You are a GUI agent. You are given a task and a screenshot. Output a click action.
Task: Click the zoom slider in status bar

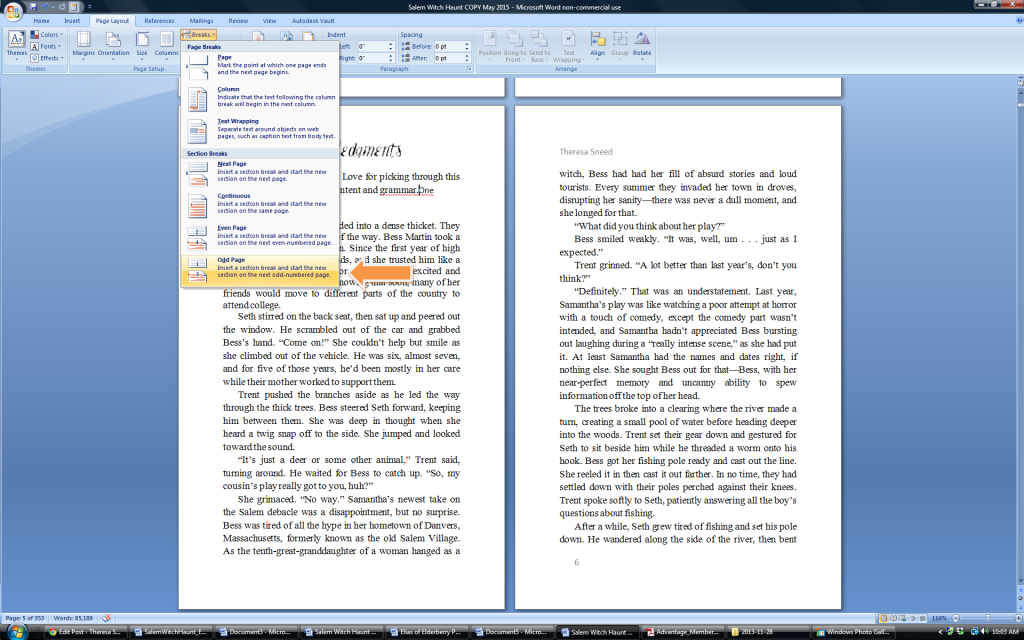pos(987,618)
